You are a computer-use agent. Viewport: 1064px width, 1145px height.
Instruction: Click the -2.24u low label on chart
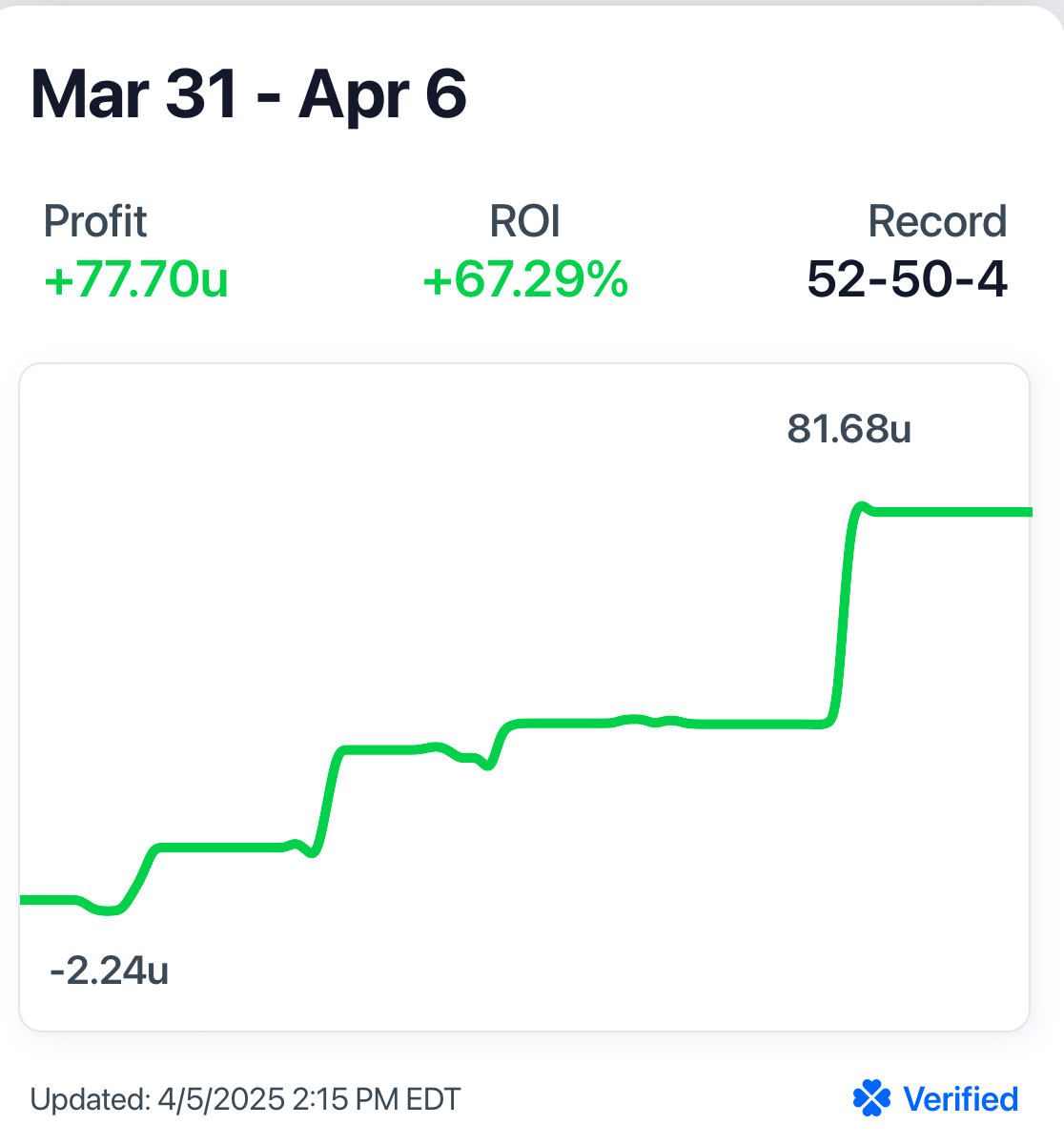(x=110, y=971)
